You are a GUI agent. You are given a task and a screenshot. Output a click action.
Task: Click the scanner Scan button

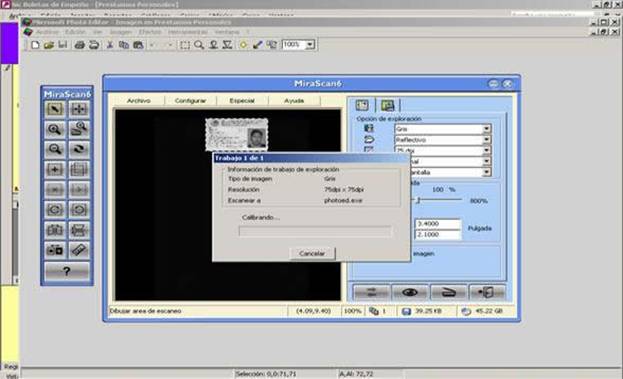point(449,292)
